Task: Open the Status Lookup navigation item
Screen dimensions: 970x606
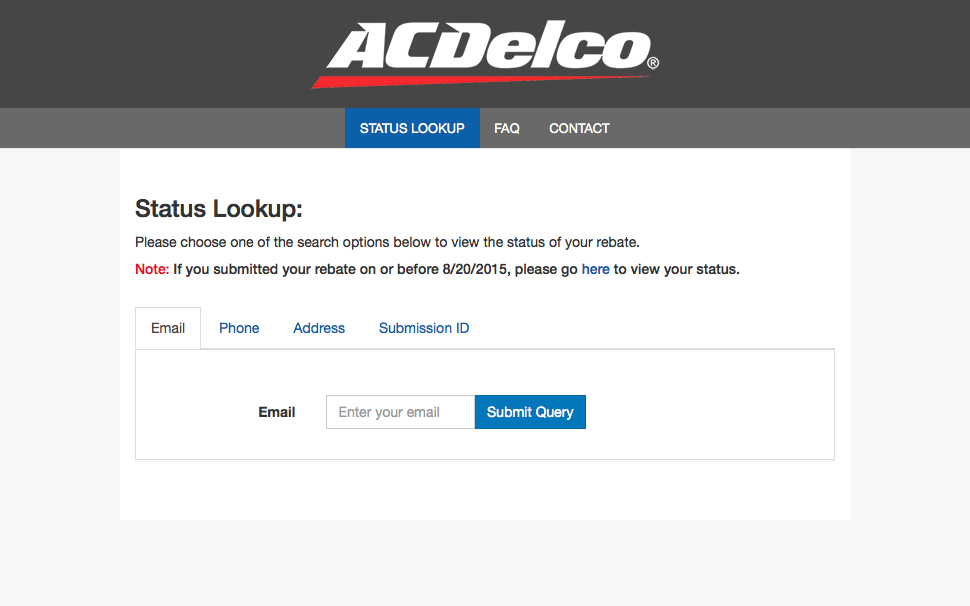Action: 412,128
